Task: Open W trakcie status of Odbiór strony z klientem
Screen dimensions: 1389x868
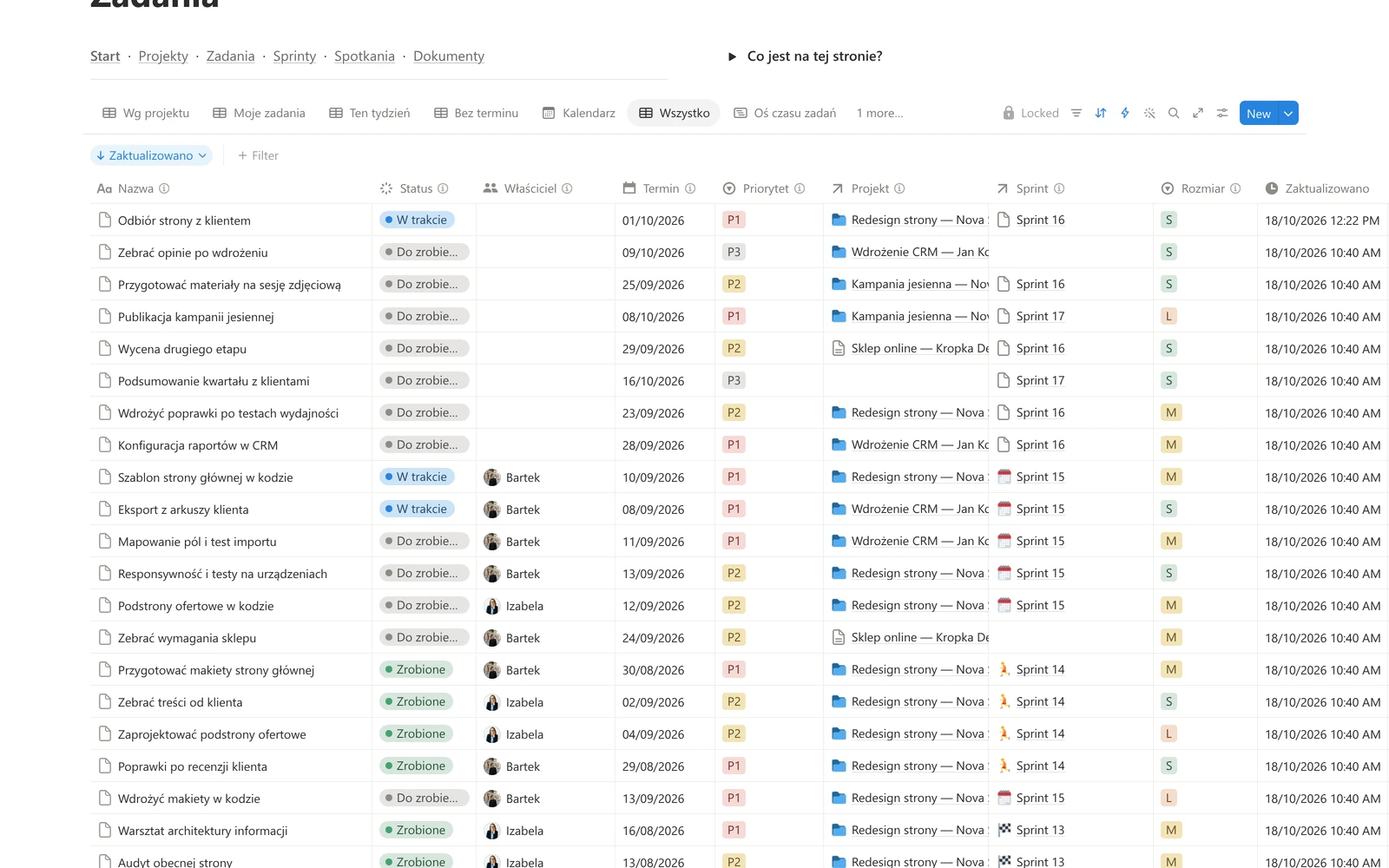Action: tap(417, 220)
